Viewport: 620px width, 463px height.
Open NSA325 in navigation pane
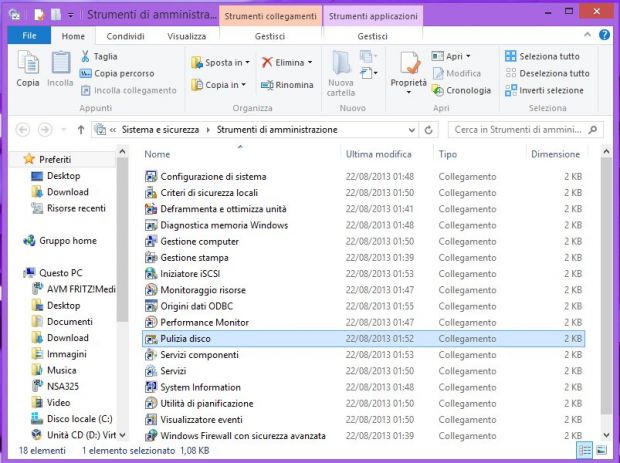[x=55, y=386]
